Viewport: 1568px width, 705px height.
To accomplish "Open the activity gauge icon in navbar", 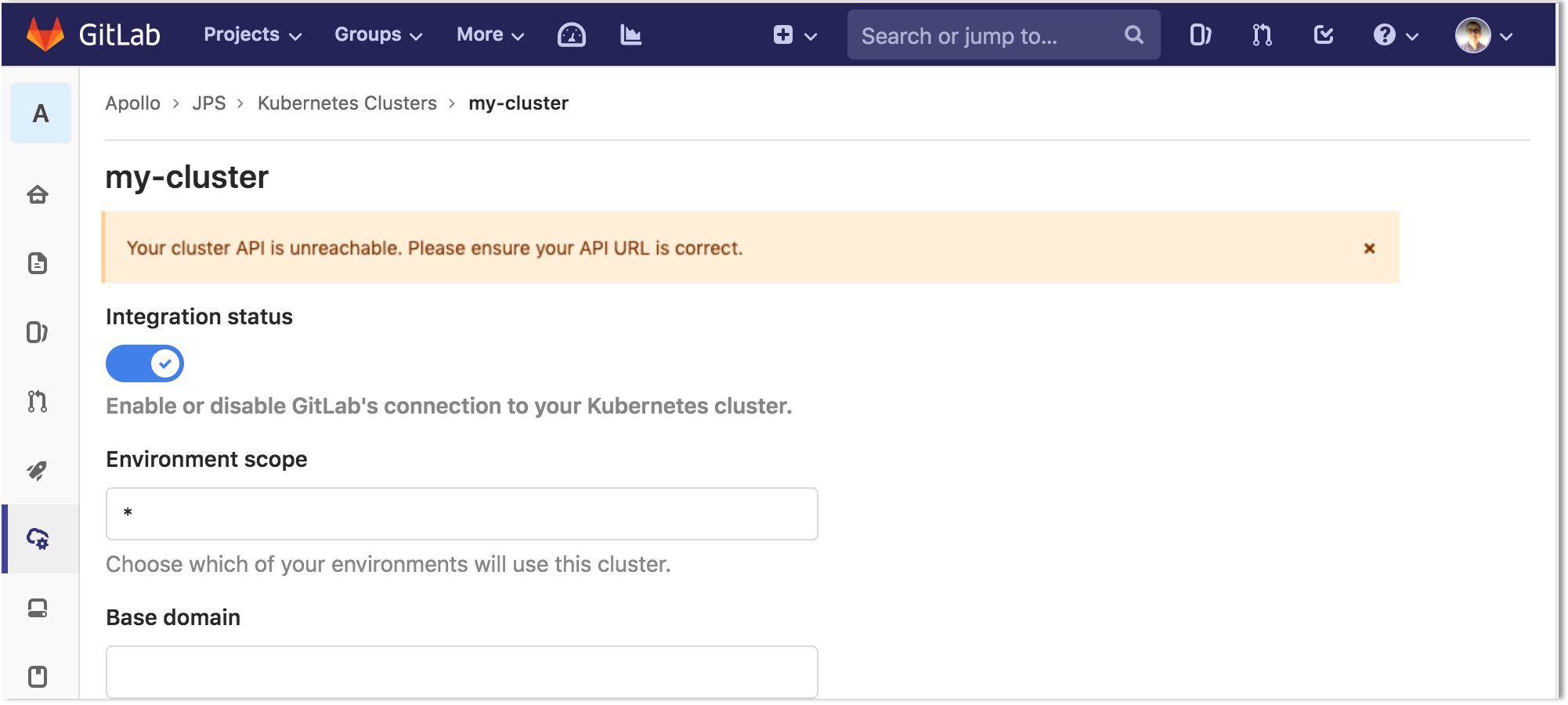I will pos(571,35).
